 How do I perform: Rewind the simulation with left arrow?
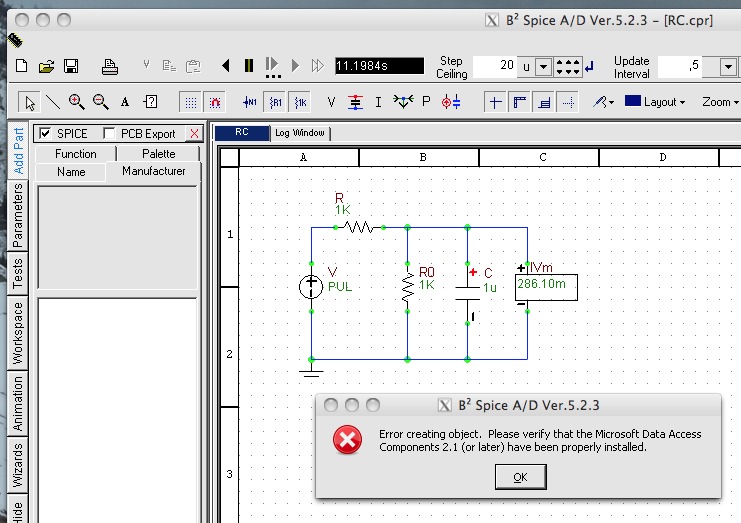tap(226, 66)
